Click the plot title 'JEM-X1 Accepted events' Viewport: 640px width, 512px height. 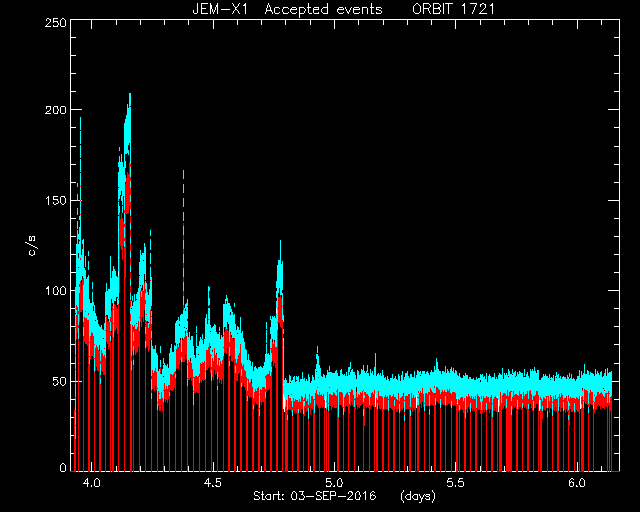point(287,9)
